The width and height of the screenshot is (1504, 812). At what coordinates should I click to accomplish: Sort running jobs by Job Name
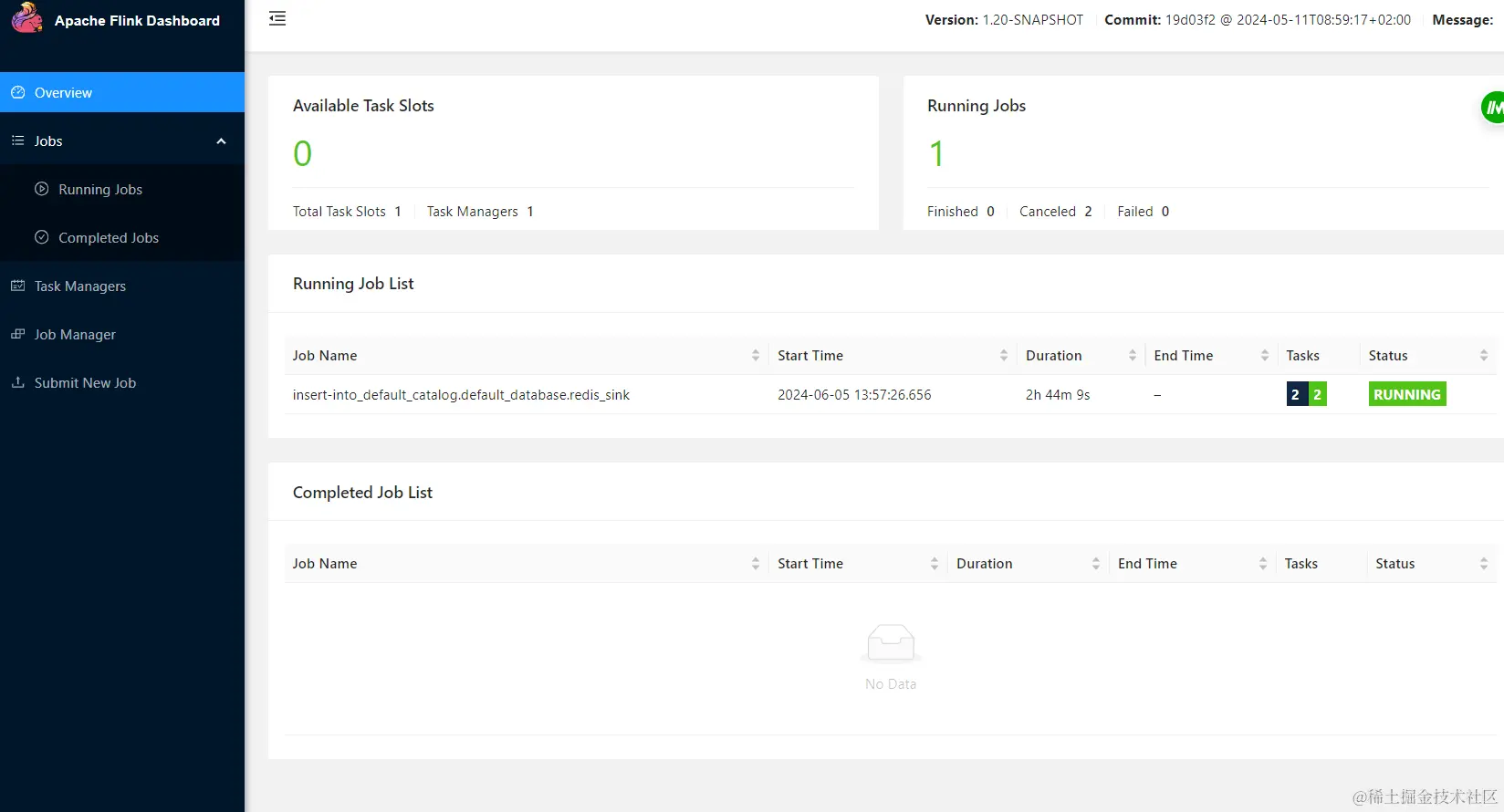click(755, 356)
